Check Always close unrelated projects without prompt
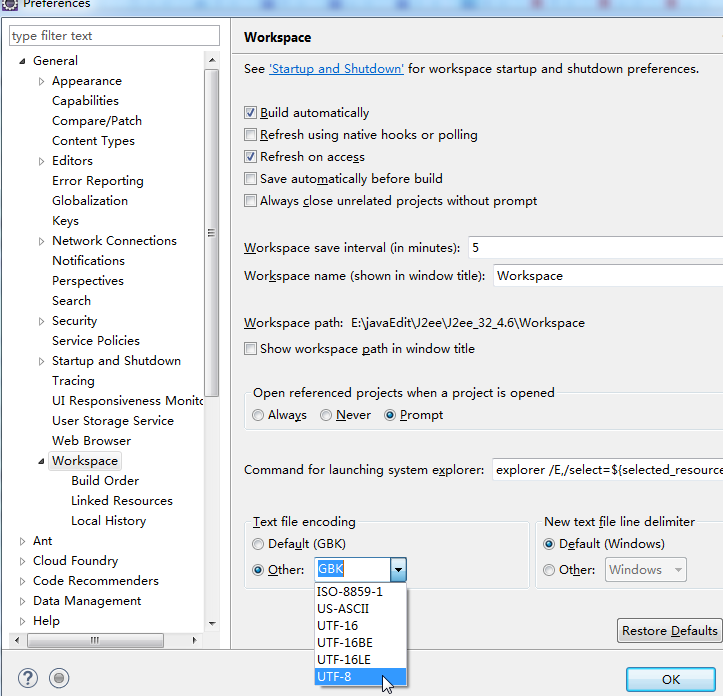This screenshot has width=723, height=696. [x=250, y=201]
